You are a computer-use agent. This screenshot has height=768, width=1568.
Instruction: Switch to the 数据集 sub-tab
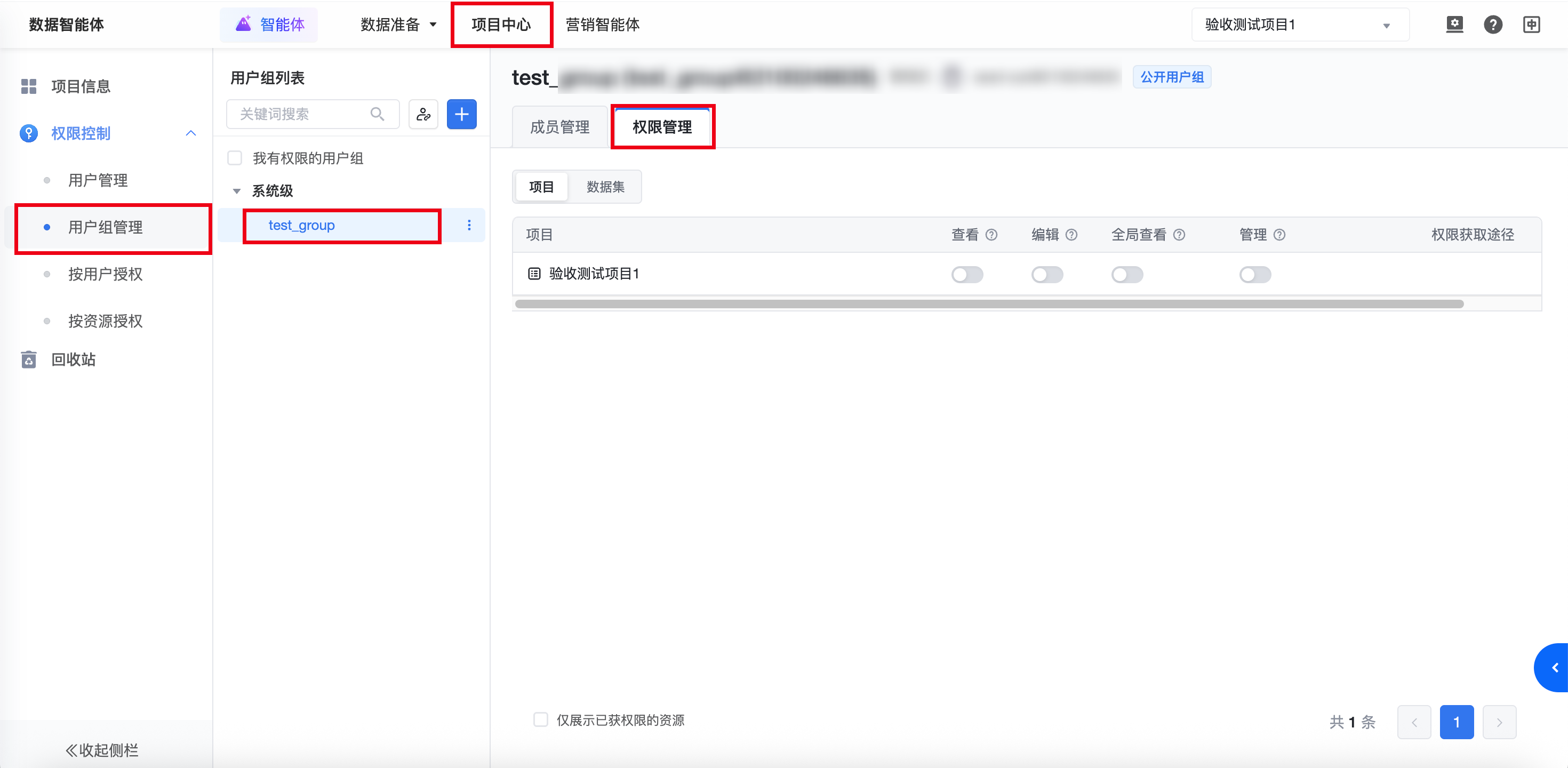tap(605, 187)
